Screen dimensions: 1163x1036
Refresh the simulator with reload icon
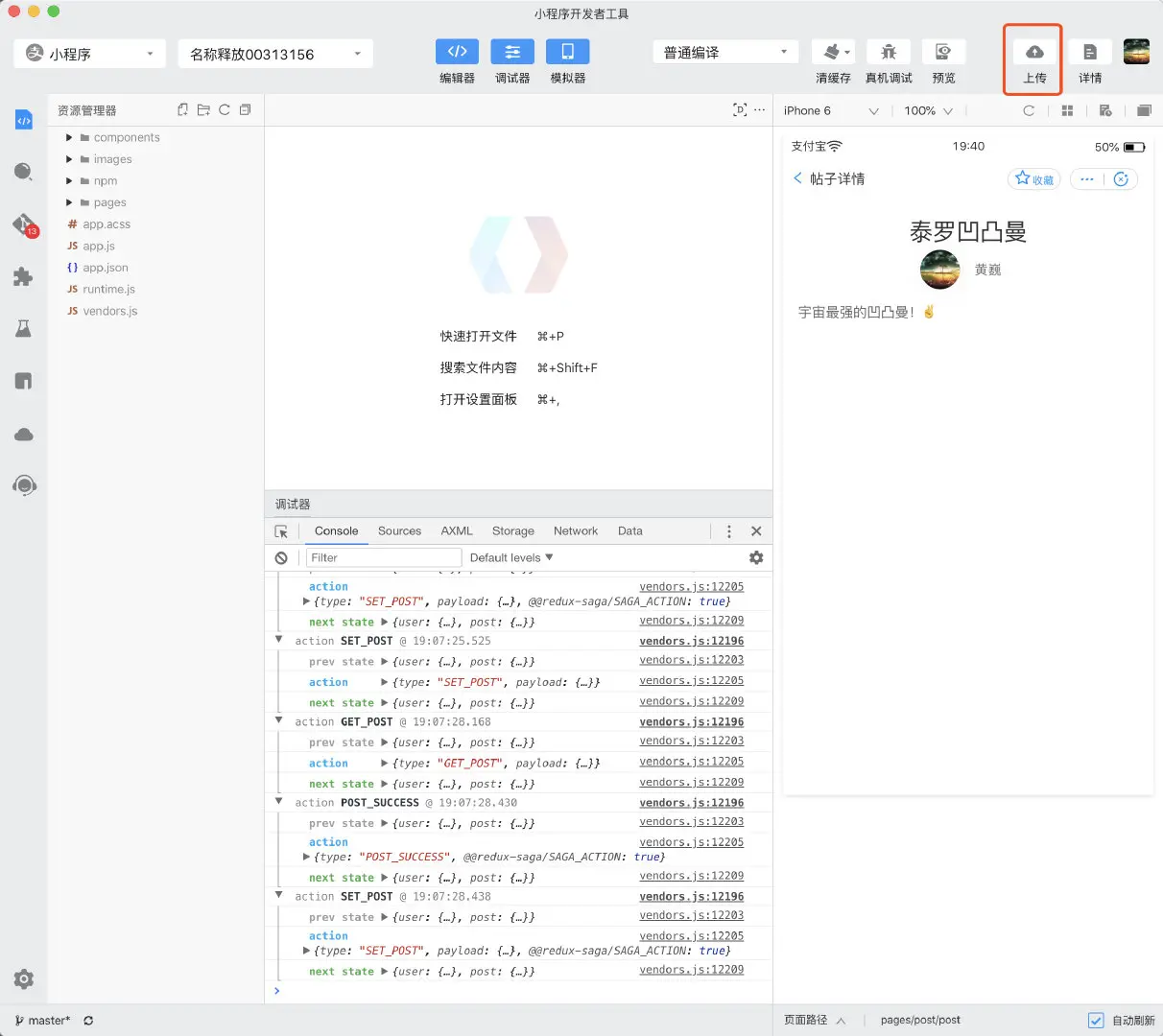point(1029,110)
